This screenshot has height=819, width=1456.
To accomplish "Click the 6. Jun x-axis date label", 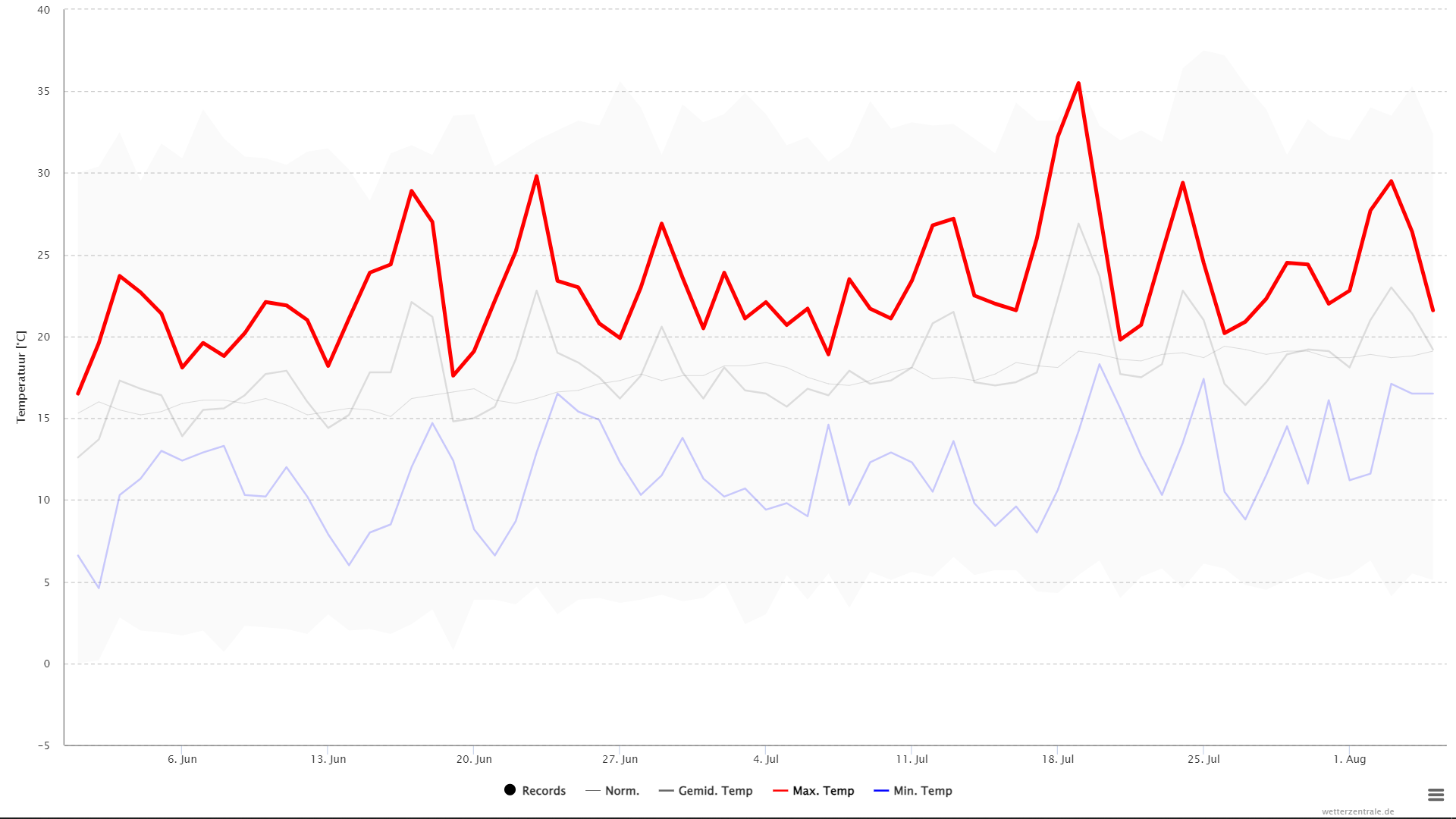I will [182, 759].
